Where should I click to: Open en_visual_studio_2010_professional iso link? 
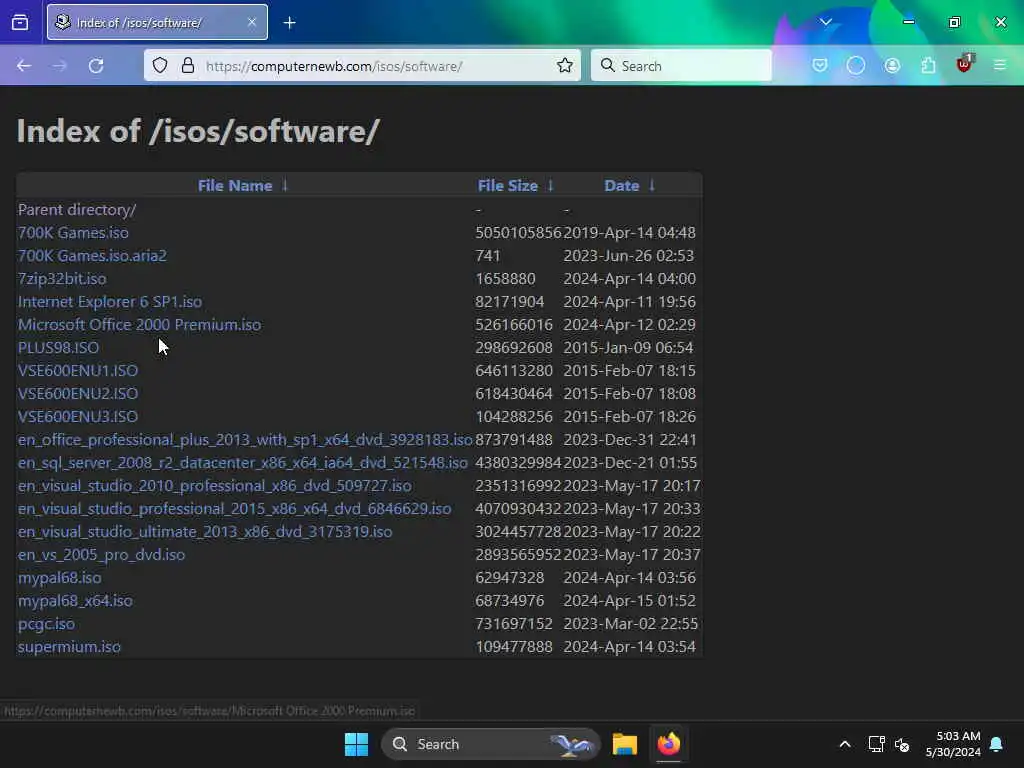click(215, 485)
